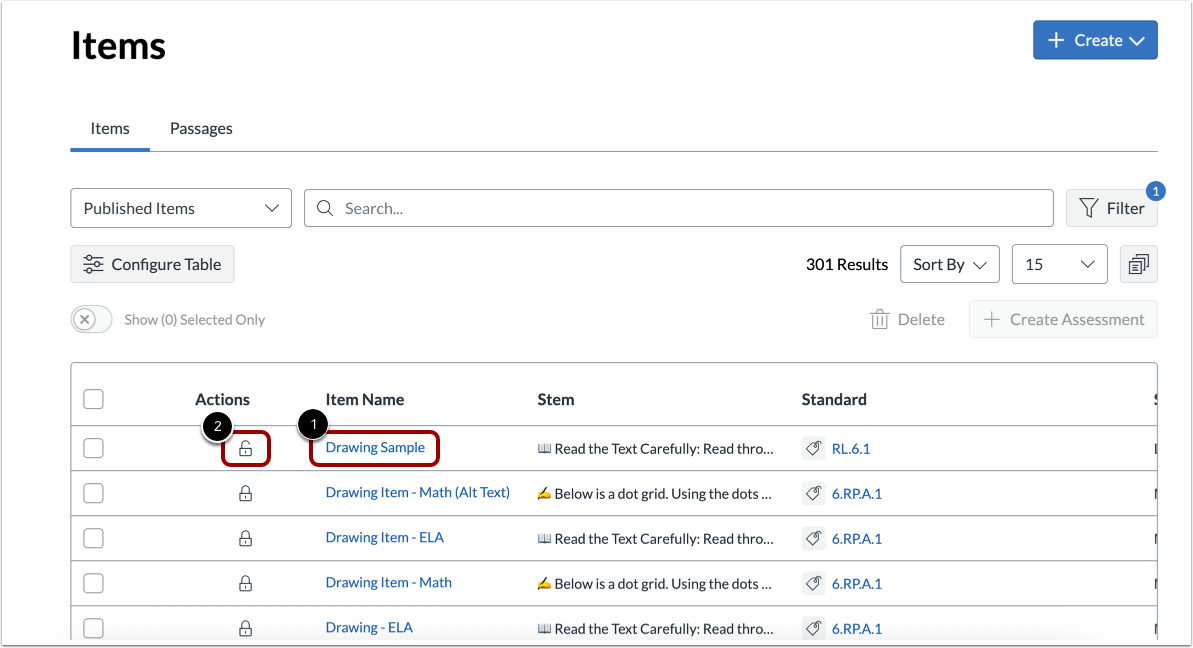Click the copy items icon beside page size
The width and height of the screenshot is (1193, 648).
[x=1138, y=265]
